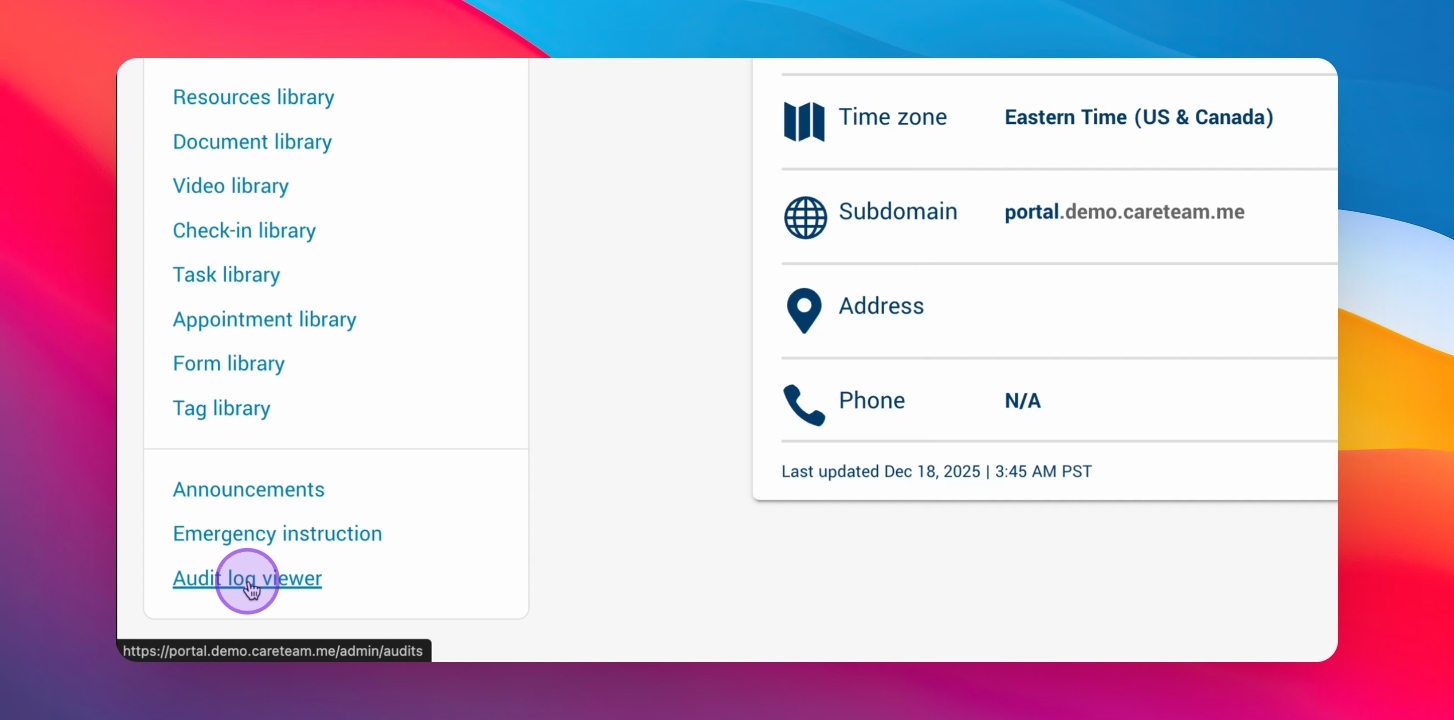Click the Phone handset icon
1454x720 pixels.
point(804,405)
